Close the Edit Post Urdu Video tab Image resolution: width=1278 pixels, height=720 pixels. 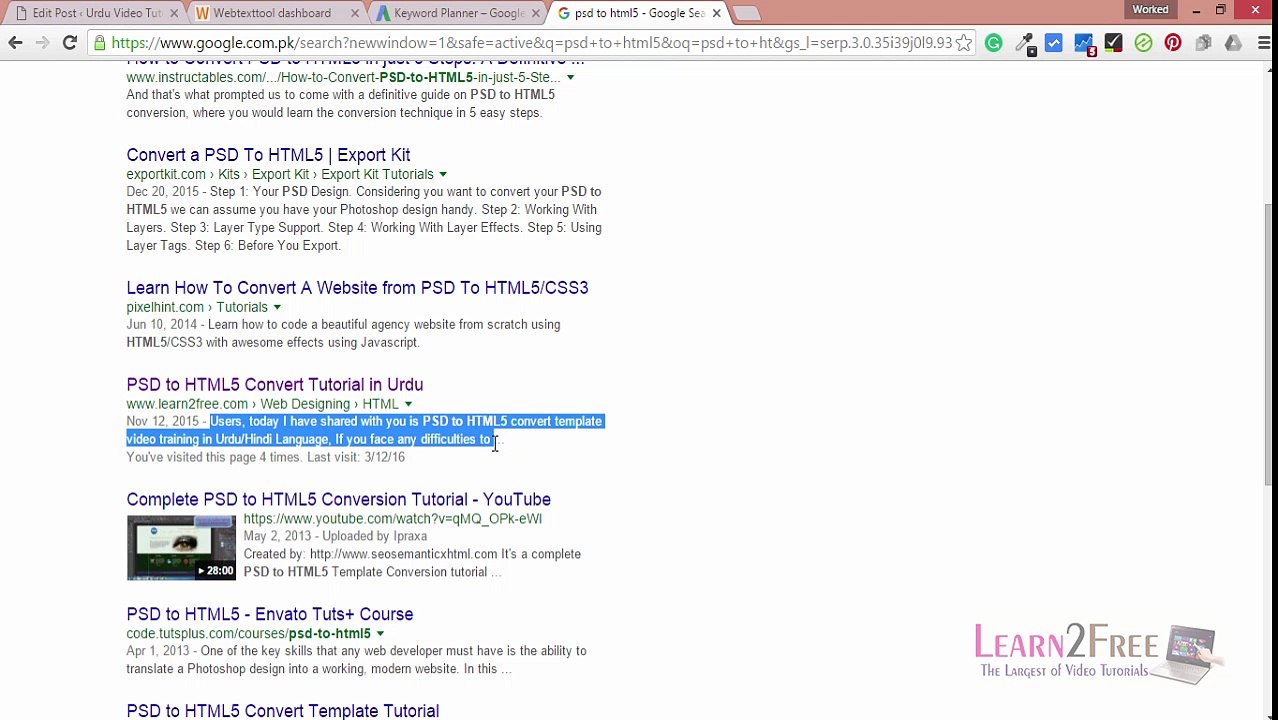(x=174, y=13)
